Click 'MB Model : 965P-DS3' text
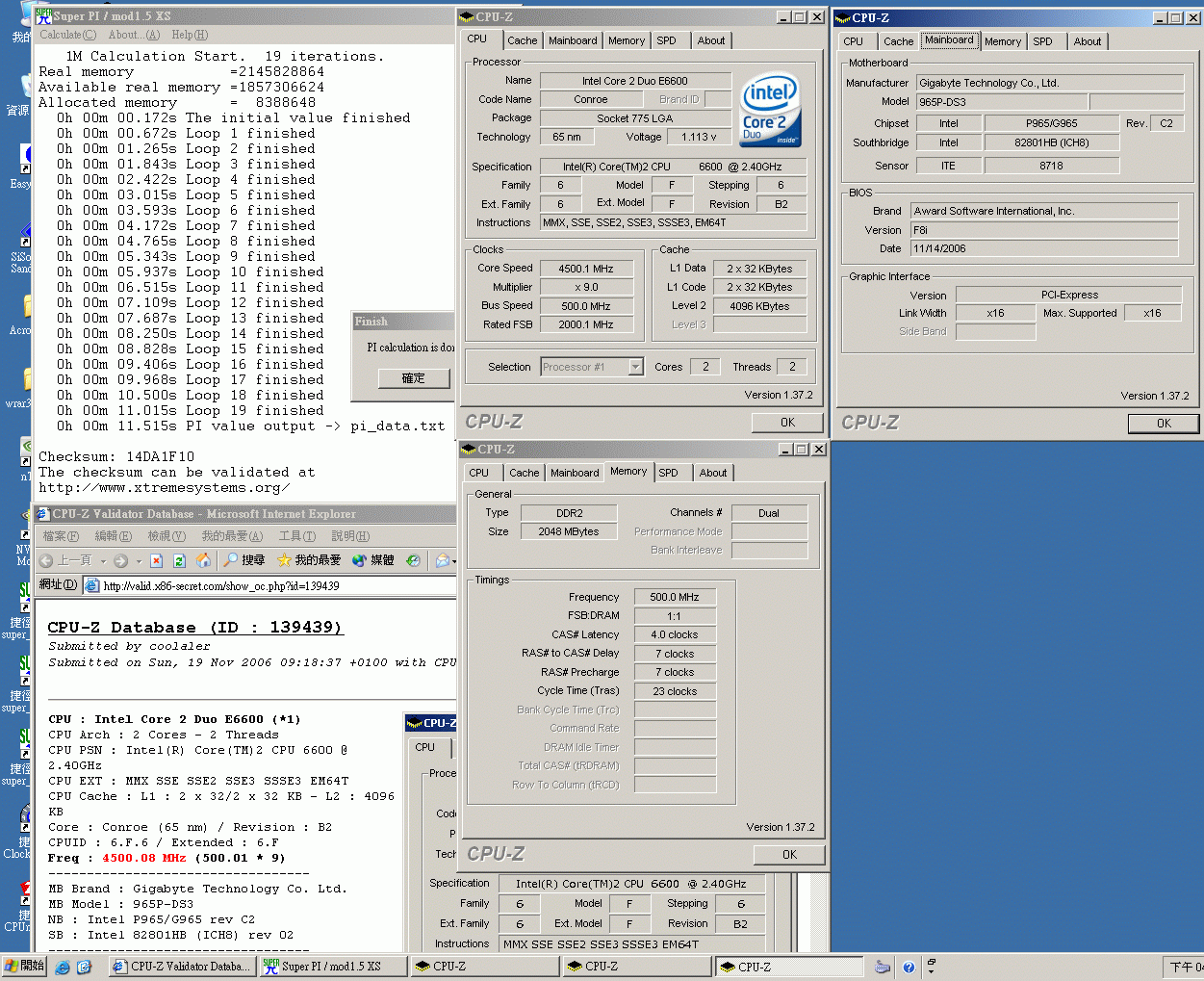 click(x=121, y=904)
